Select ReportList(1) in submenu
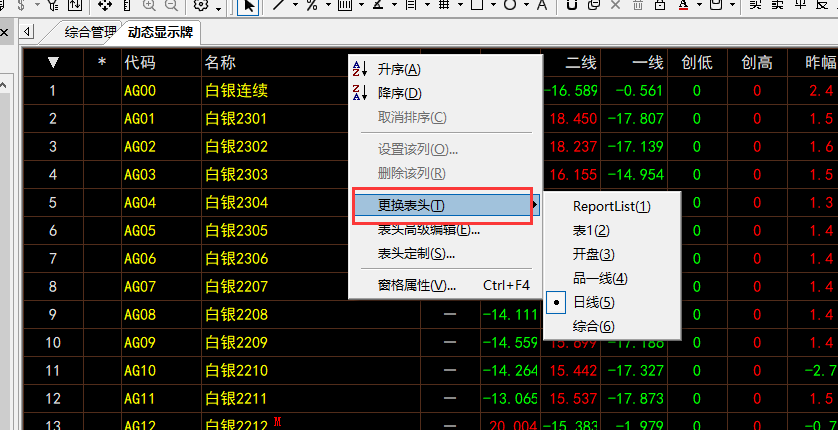This screenshot has height=430, width=838. [x=611, y=206]
